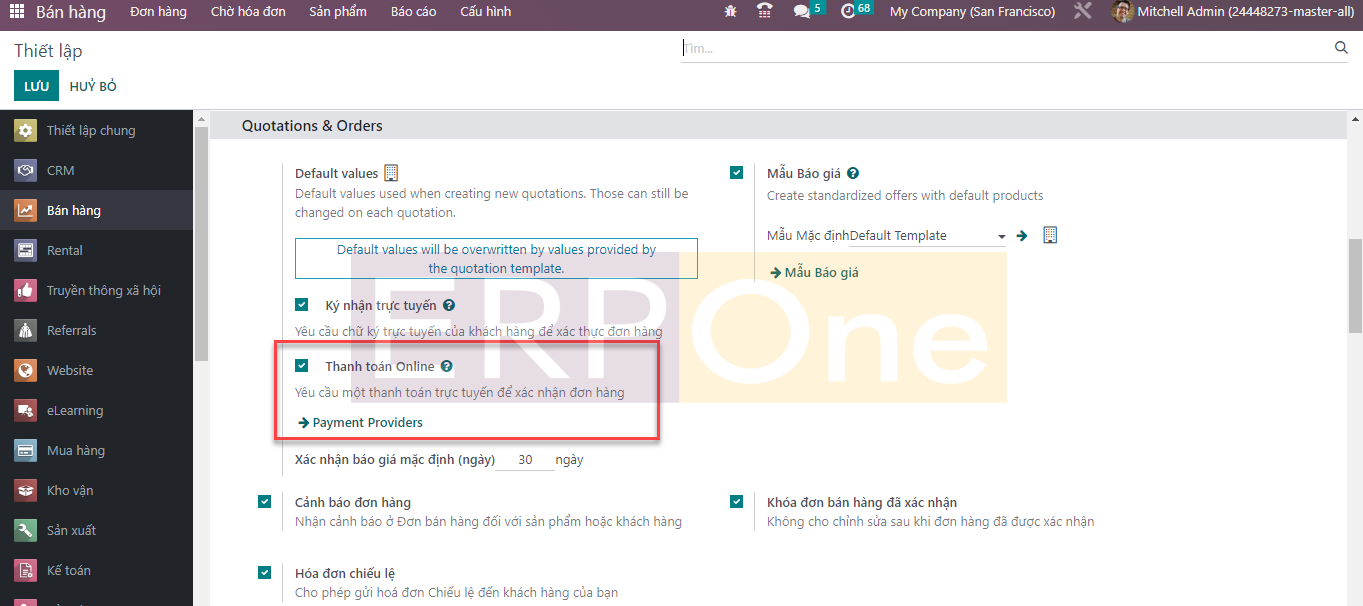Click the bug debug icon in navbar
The height and width of the screenshot is (606, 1363).
pos(730,12)
